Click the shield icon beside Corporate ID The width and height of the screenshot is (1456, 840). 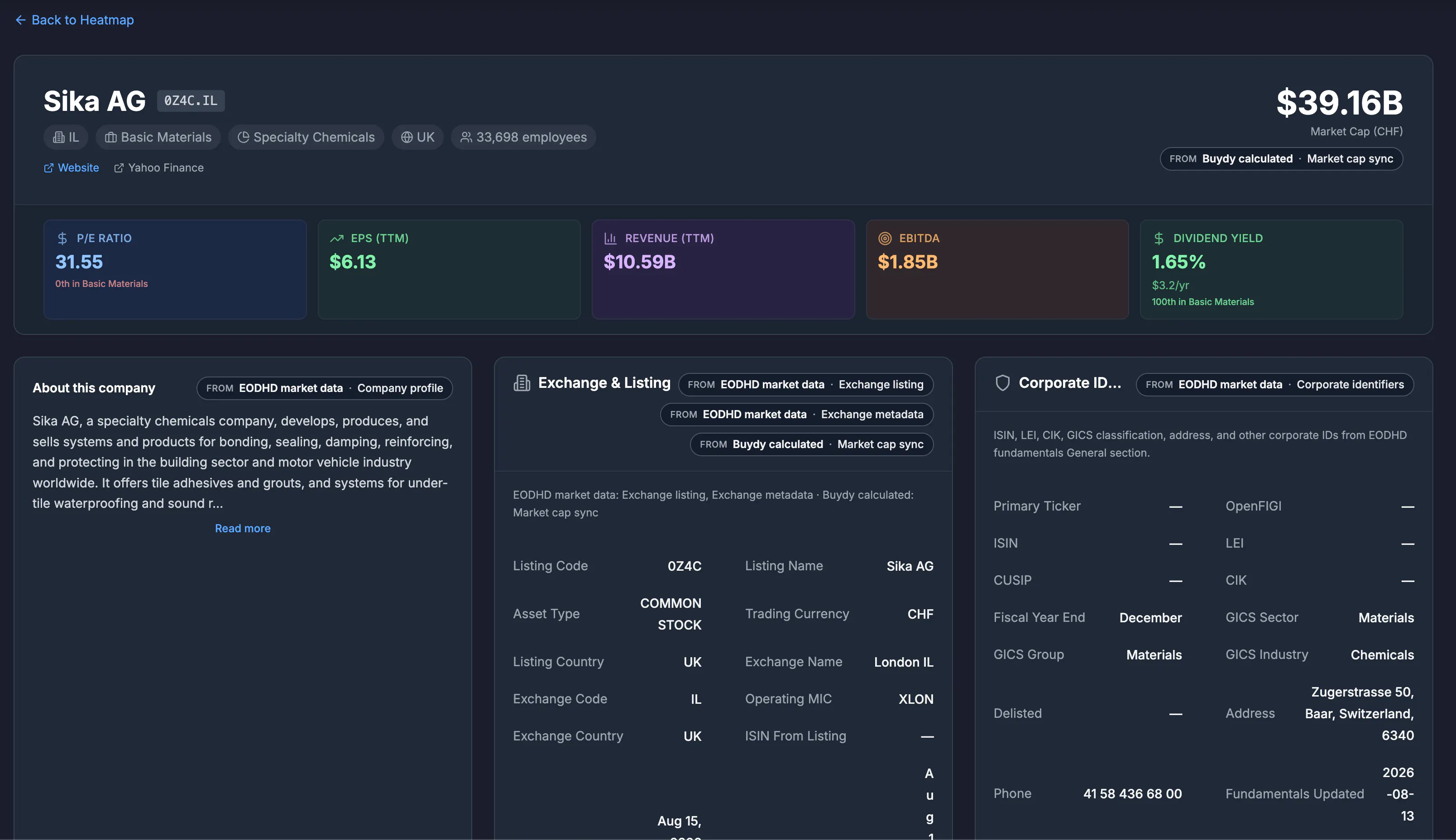pyautogui.click(x=1002, y=383)
